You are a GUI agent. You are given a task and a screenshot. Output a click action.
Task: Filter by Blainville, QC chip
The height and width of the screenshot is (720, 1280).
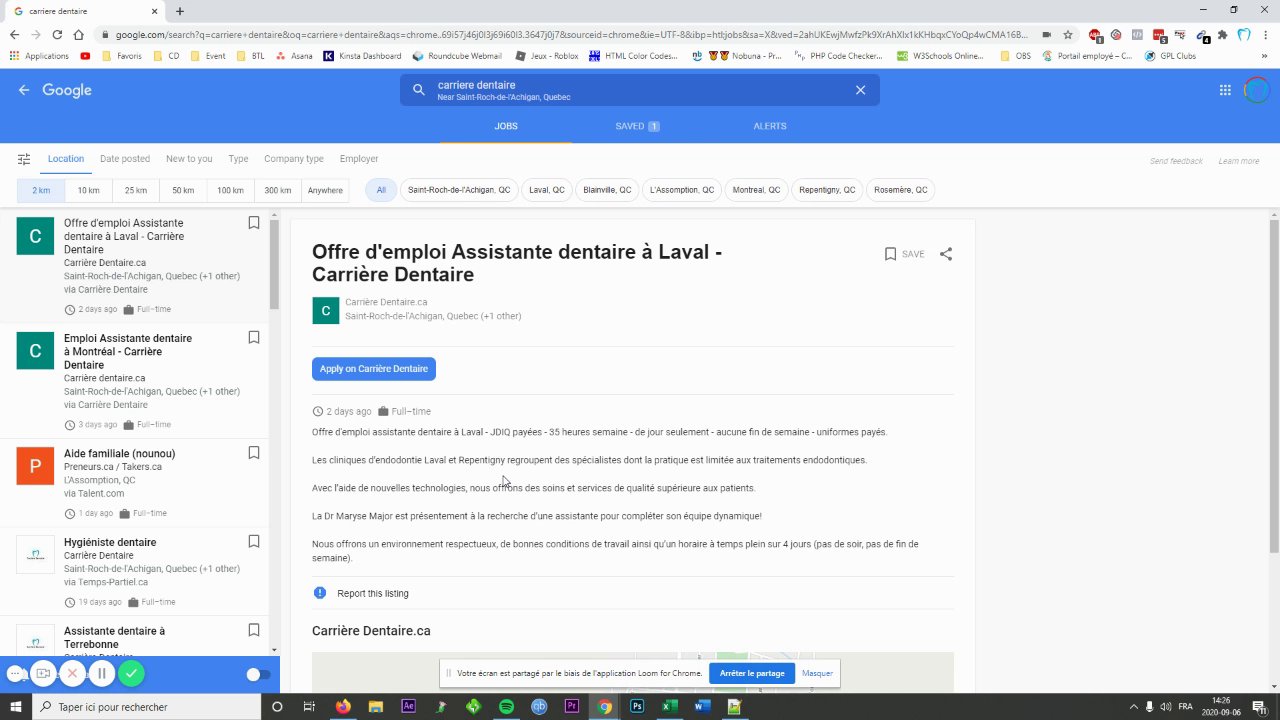pos(607,190)
